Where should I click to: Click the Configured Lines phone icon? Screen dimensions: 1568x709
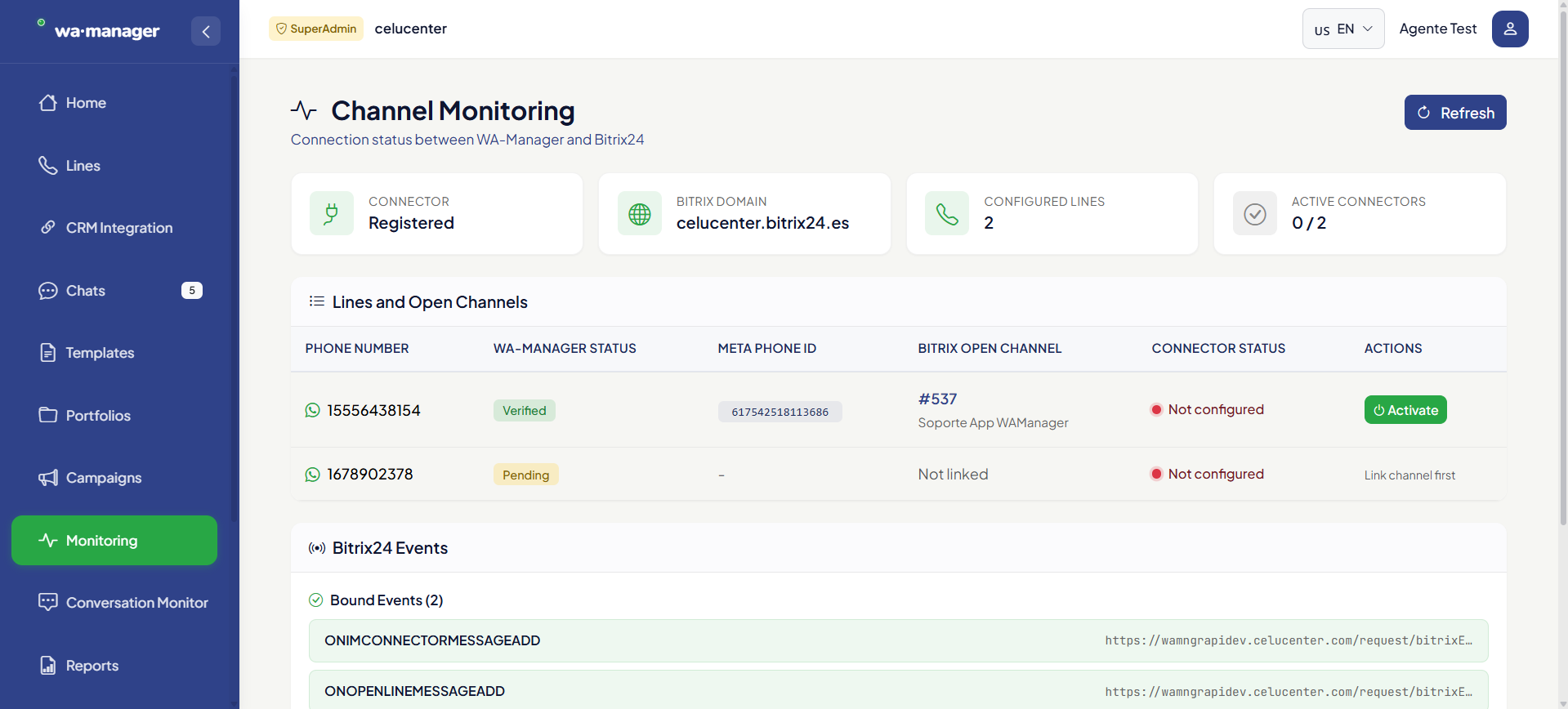[x=947, y=213]
